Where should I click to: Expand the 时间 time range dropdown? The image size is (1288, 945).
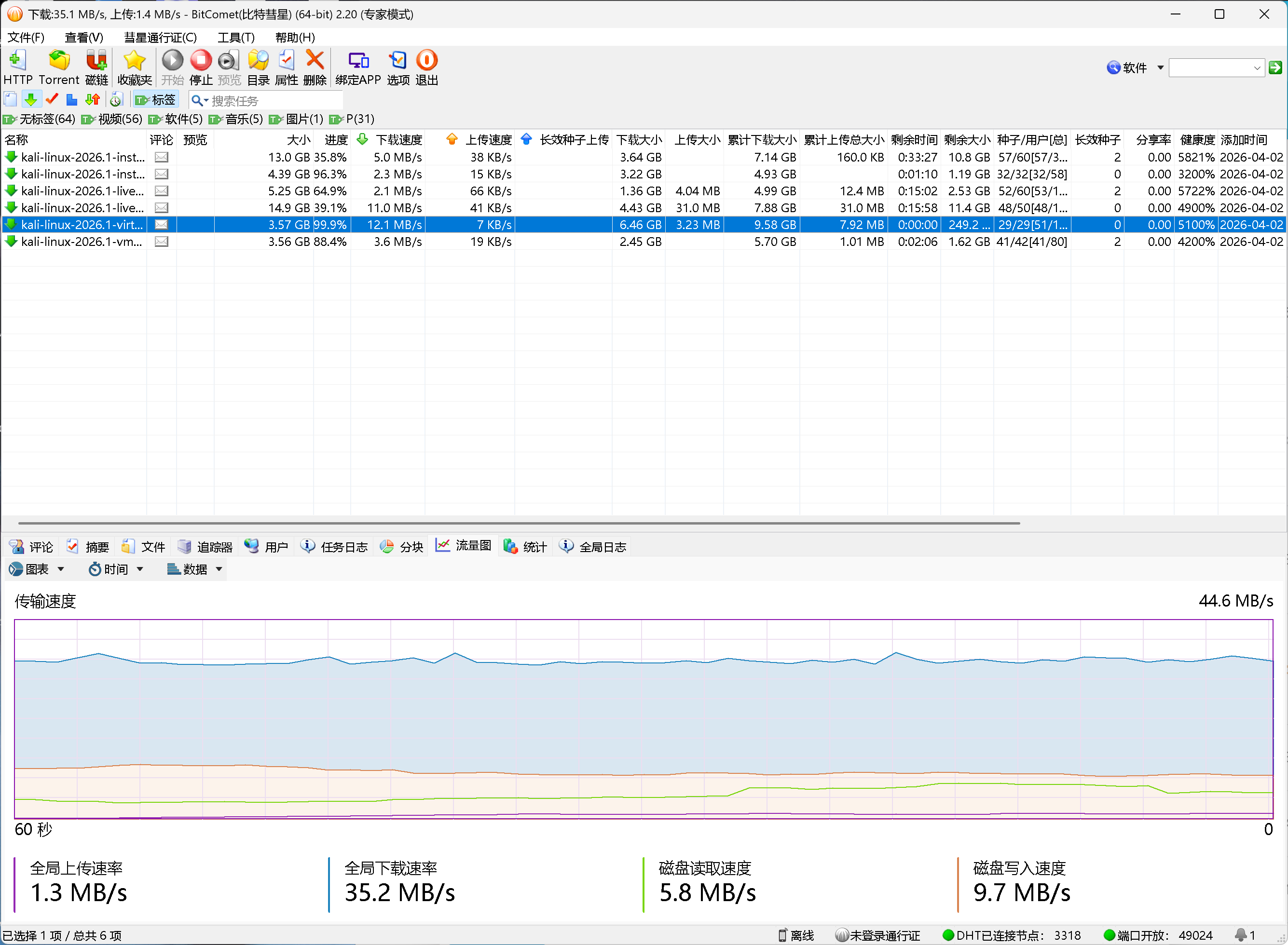116,569
